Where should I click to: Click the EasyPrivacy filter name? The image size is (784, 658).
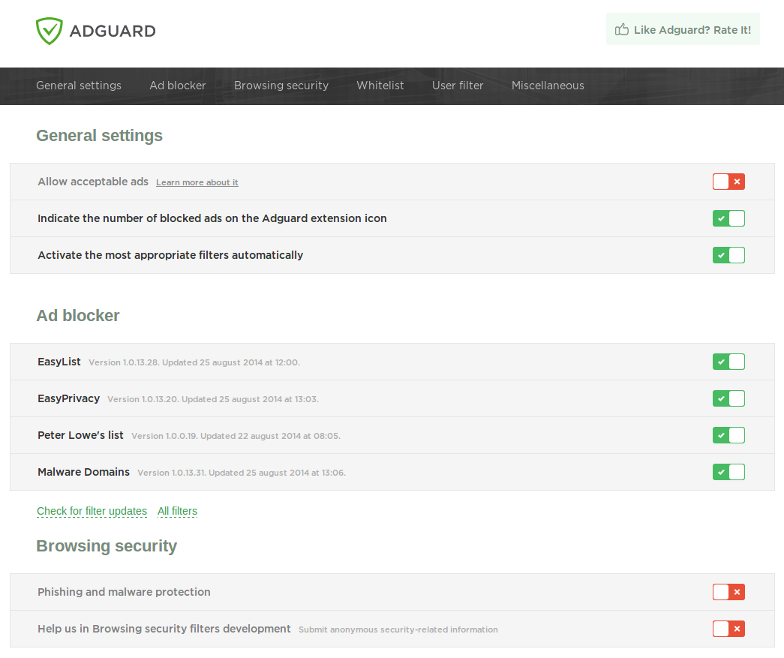point(68,398)
